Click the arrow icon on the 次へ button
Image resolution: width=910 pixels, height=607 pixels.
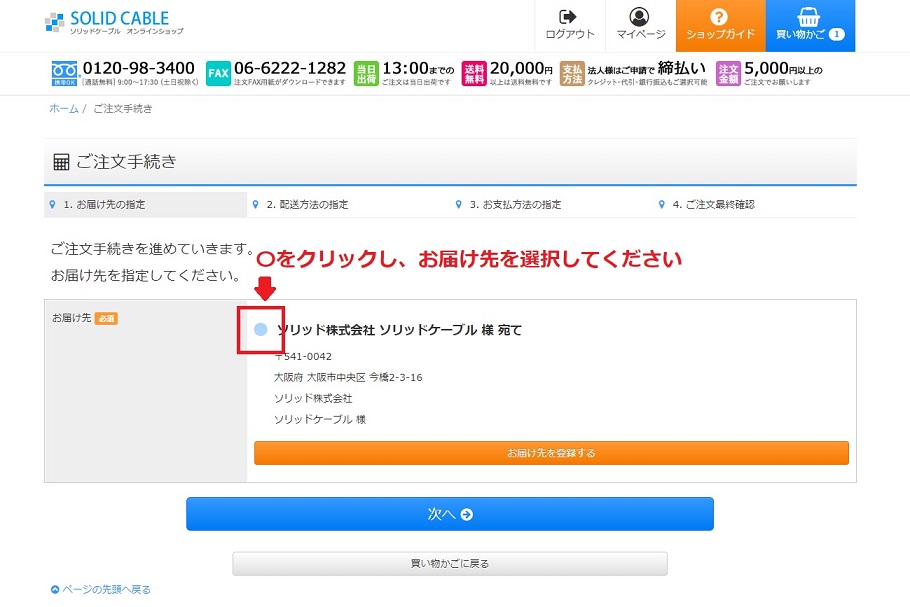point(467,514)
